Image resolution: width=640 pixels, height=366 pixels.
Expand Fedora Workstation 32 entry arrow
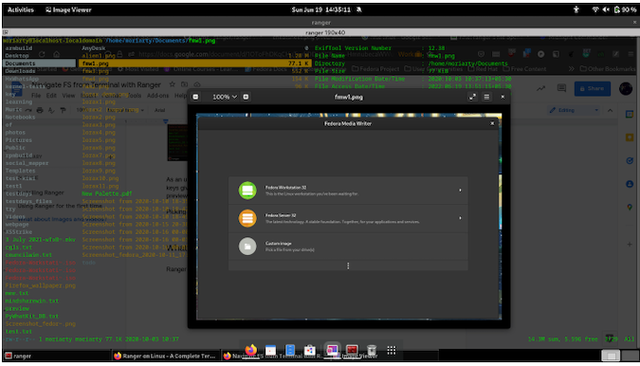(x=460, y=190)
